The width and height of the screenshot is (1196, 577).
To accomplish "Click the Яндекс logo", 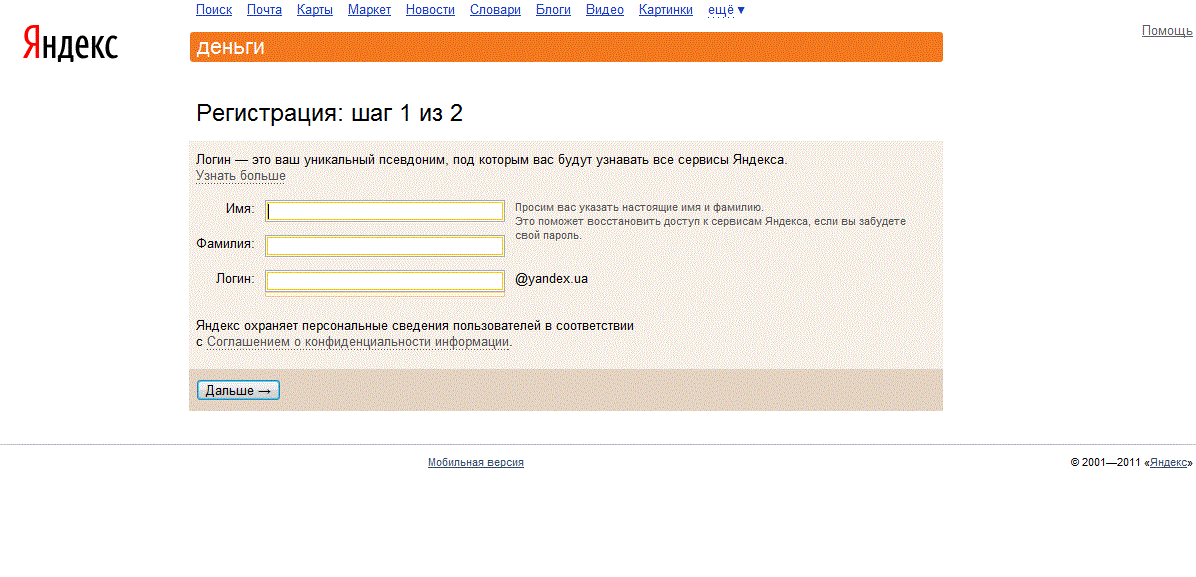I will click(x=70, y=44).
